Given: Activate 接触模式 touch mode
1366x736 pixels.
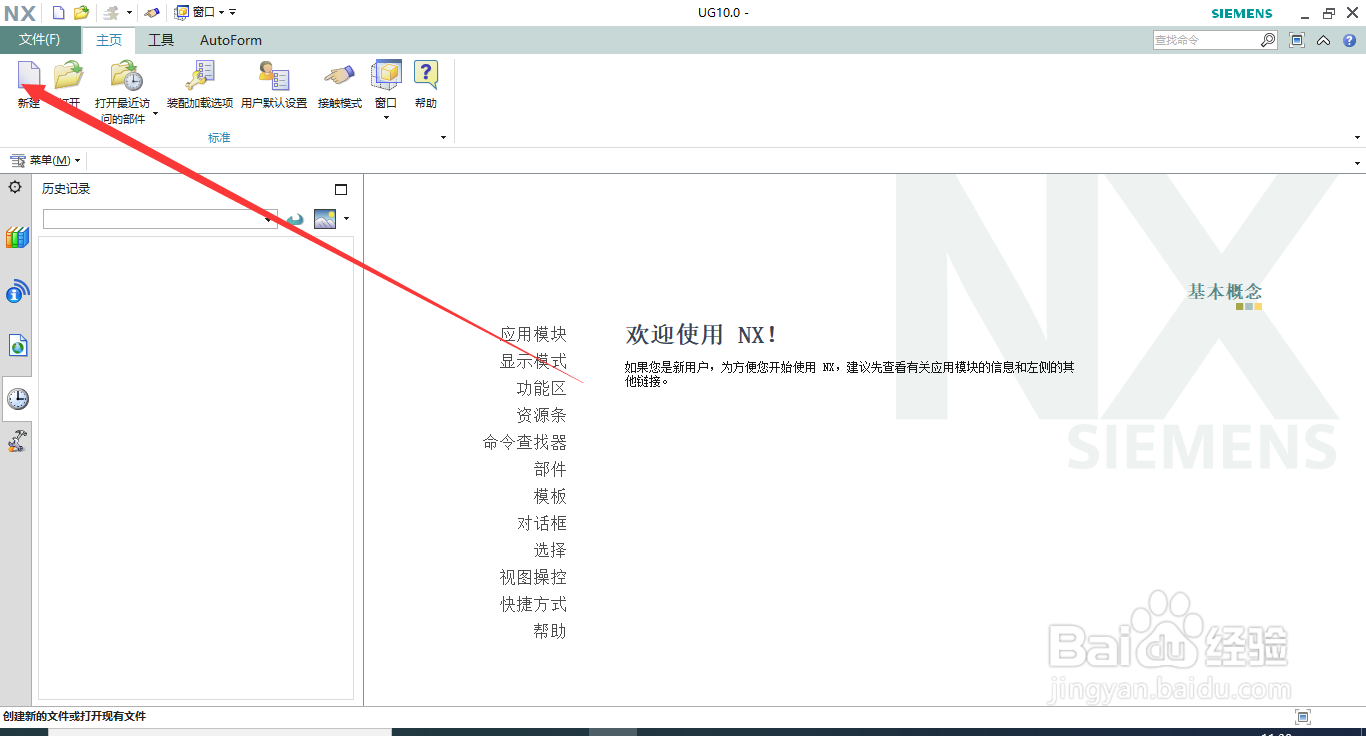Looking at the screenshot, I should pyautogui.click(x=340, y=76).
